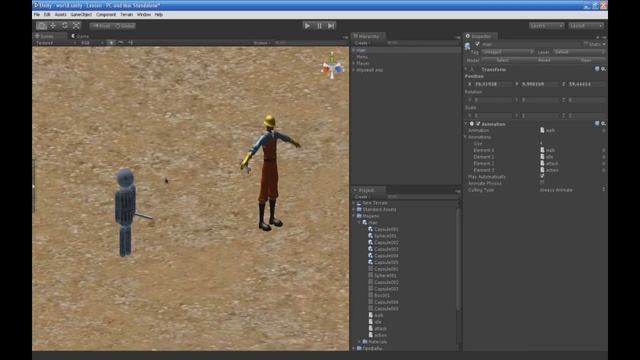
Task: Toggle the Animation component enabled checkbox
Action: pyautogui.click(x=478, y=124)
